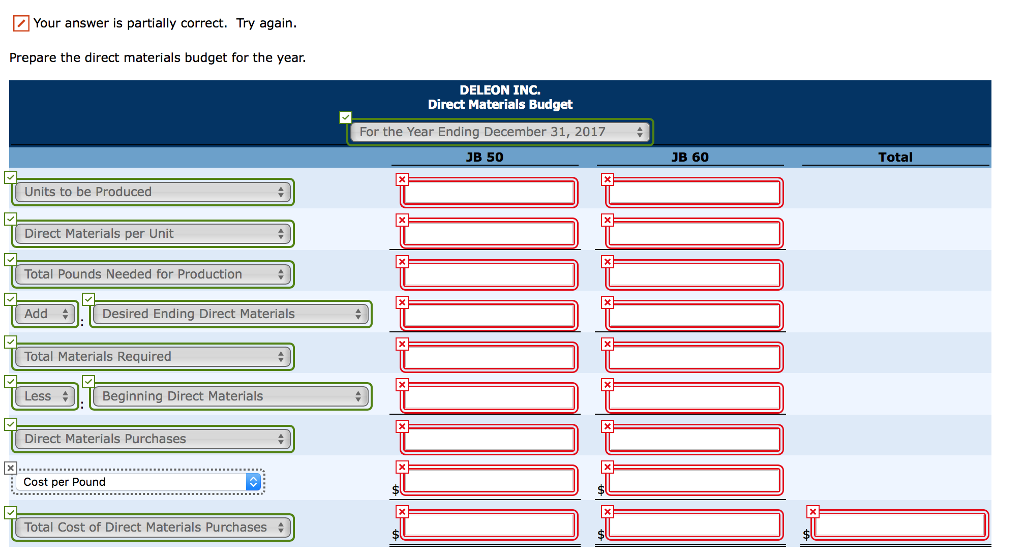This screenshot has height=558, width=1024.
Task: Open the 'Total Cost of Direct Materials Purchases' dropdown
Action: point(153,527)
